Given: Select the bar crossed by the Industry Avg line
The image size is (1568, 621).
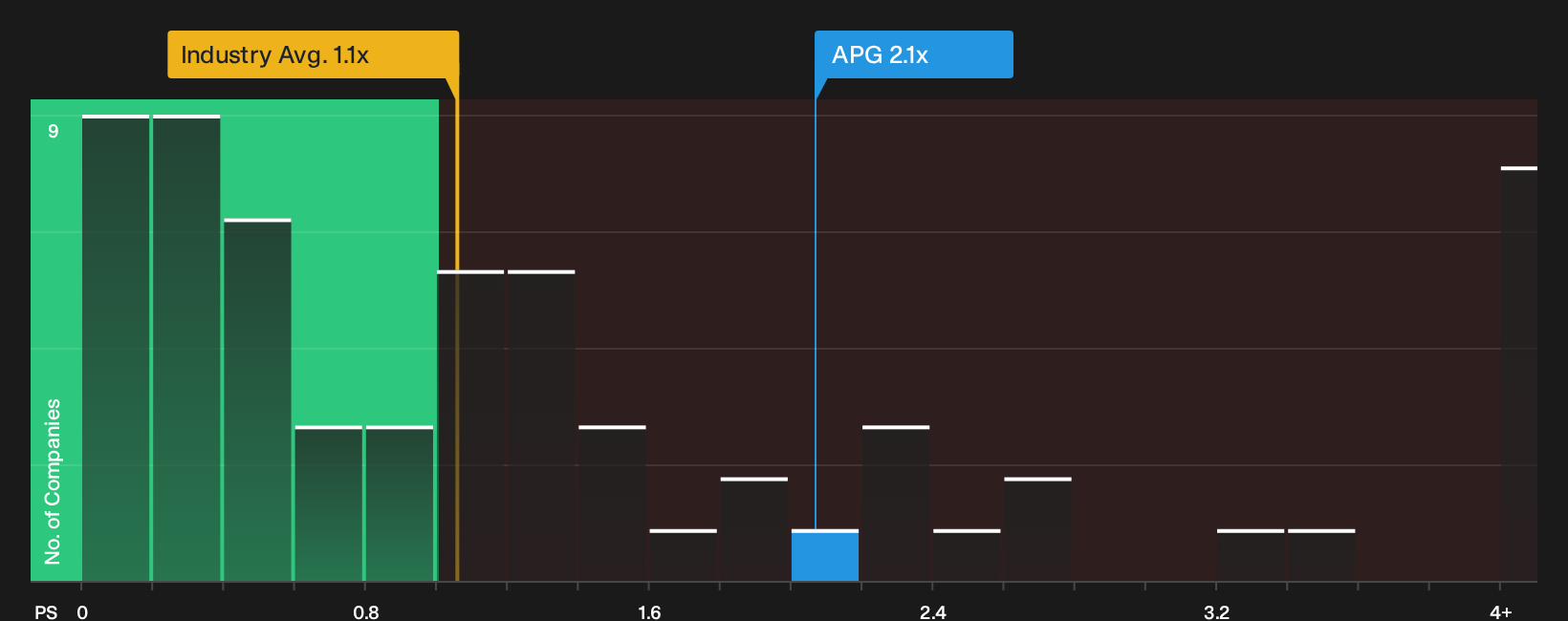Looking at the screenshot, I should pos(470,426).
